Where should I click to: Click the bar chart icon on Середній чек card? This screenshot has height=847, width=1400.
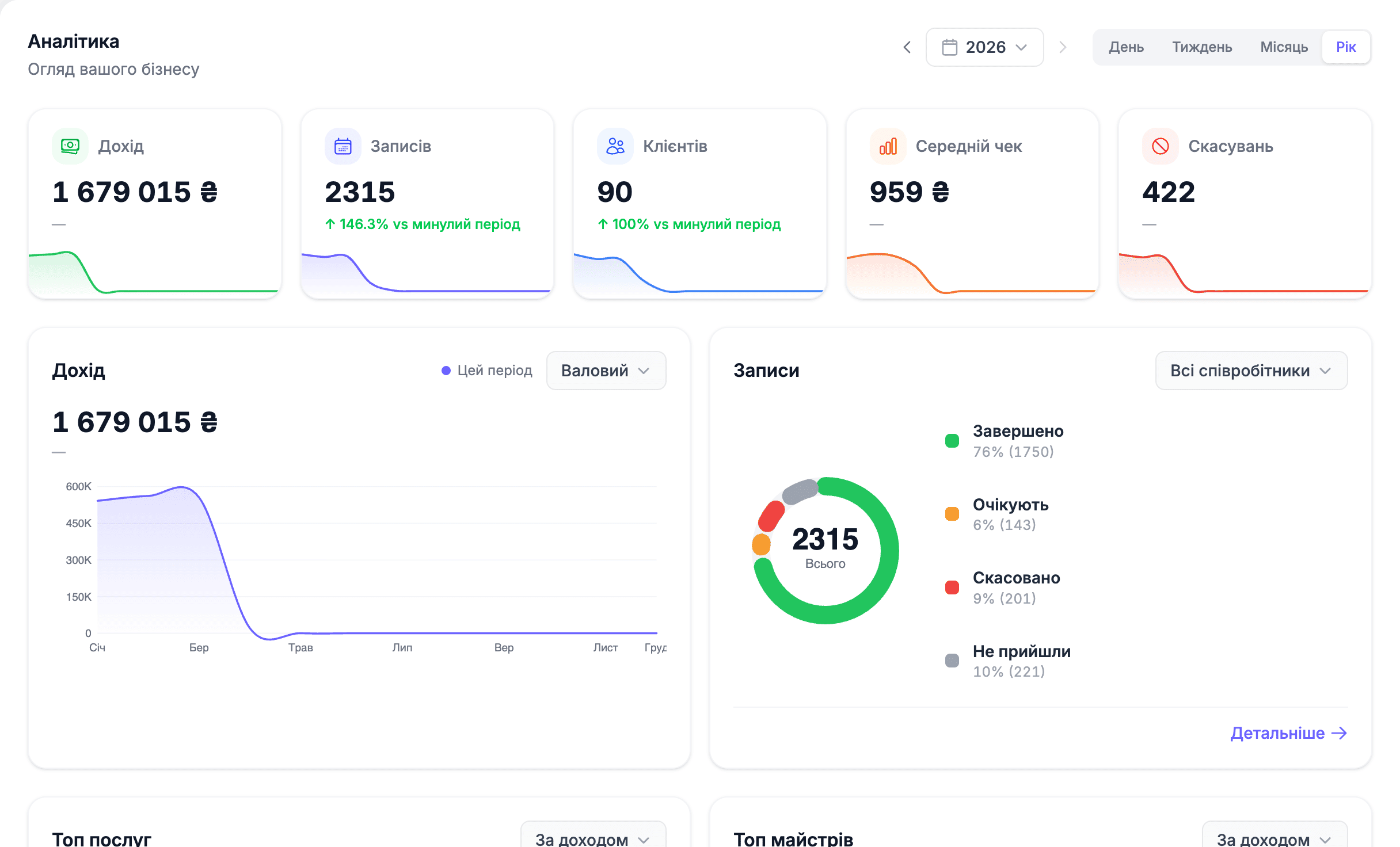888,146
